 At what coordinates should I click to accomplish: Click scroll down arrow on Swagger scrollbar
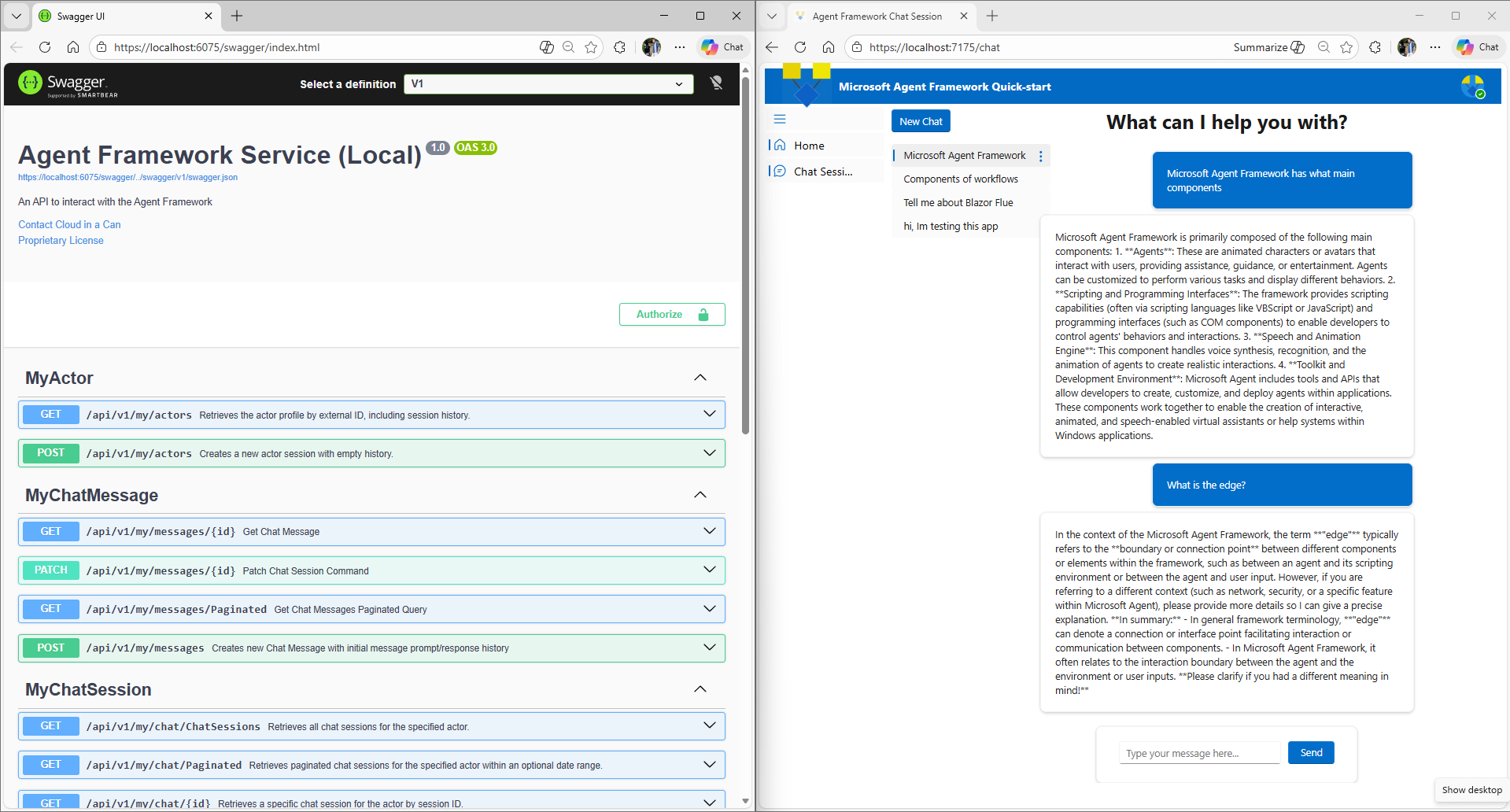[745, 801]
